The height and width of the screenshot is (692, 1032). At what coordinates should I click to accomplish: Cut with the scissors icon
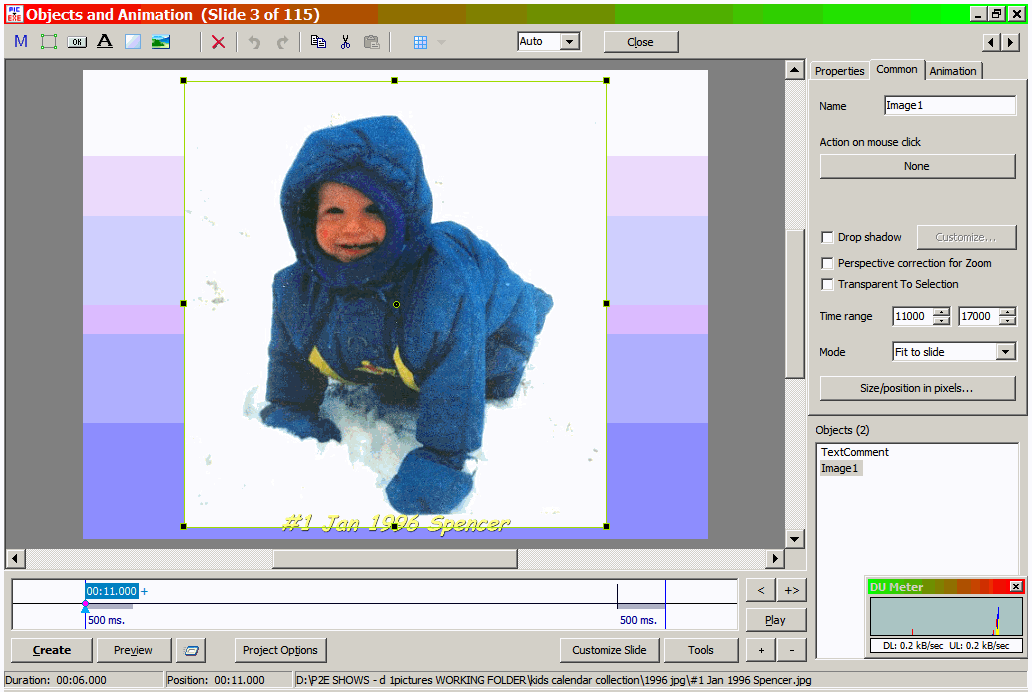[x=345, y=41]
